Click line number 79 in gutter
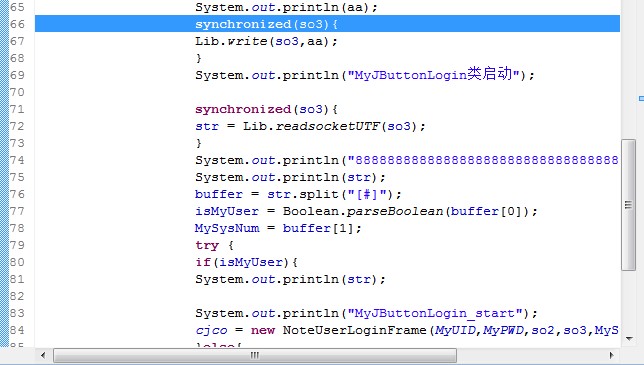644x365 pixels. coord(17,246)
